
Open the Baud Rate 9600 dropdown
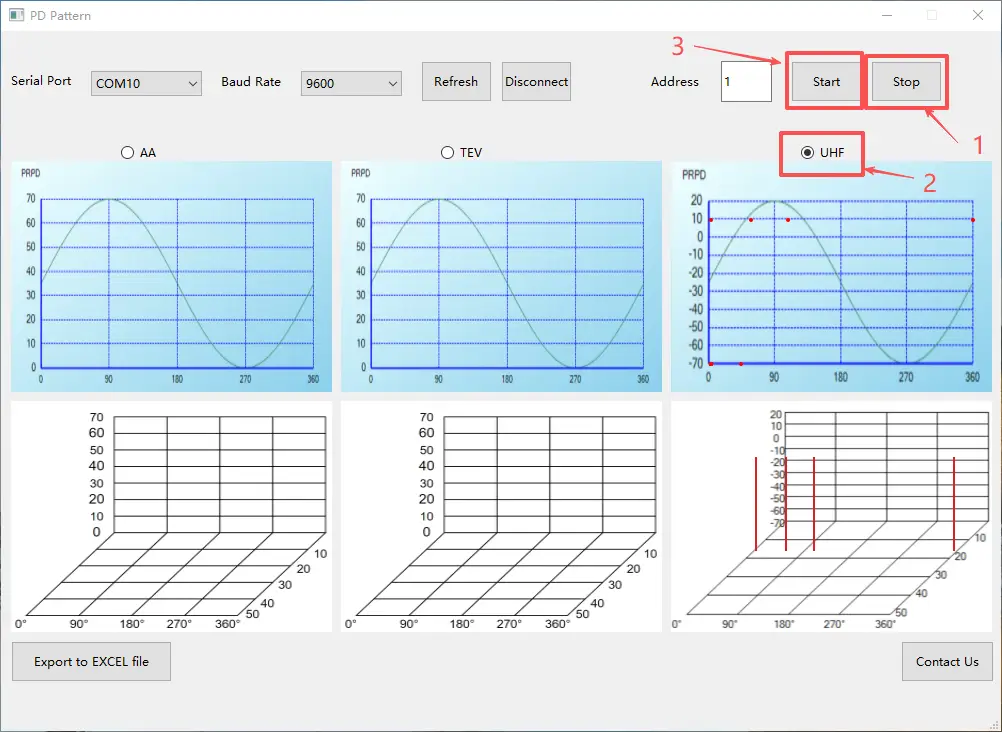[x=351, y=83]
